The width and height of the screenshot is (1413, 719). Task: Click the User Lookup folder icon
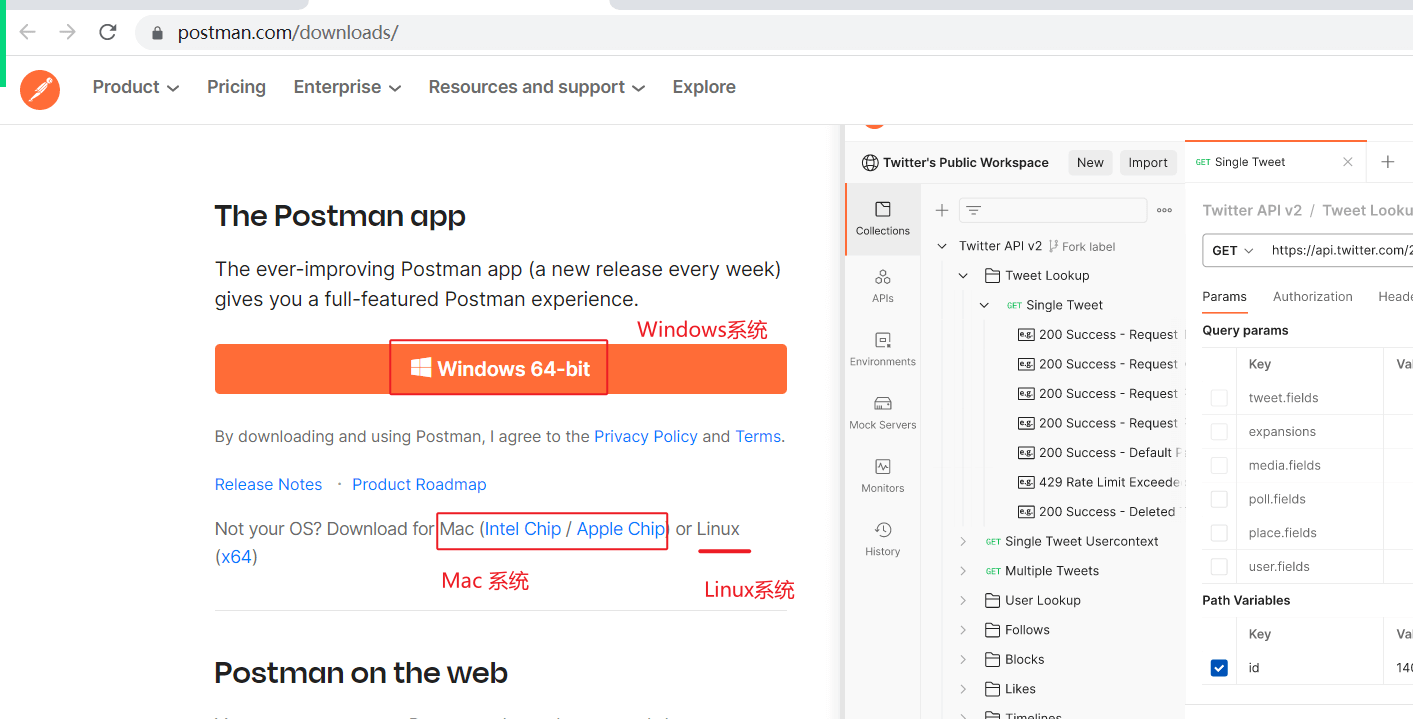992,601
